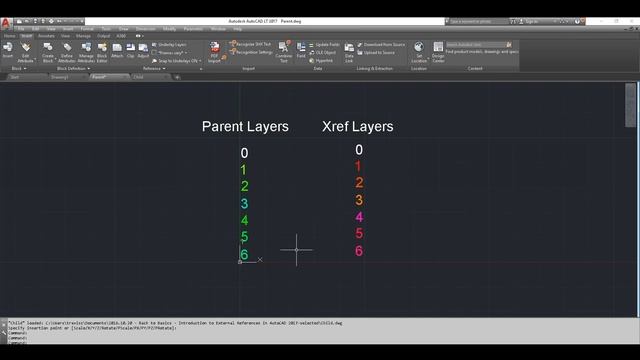Open the Data Link tool
640x360 pixels.
tap(349, 52)
